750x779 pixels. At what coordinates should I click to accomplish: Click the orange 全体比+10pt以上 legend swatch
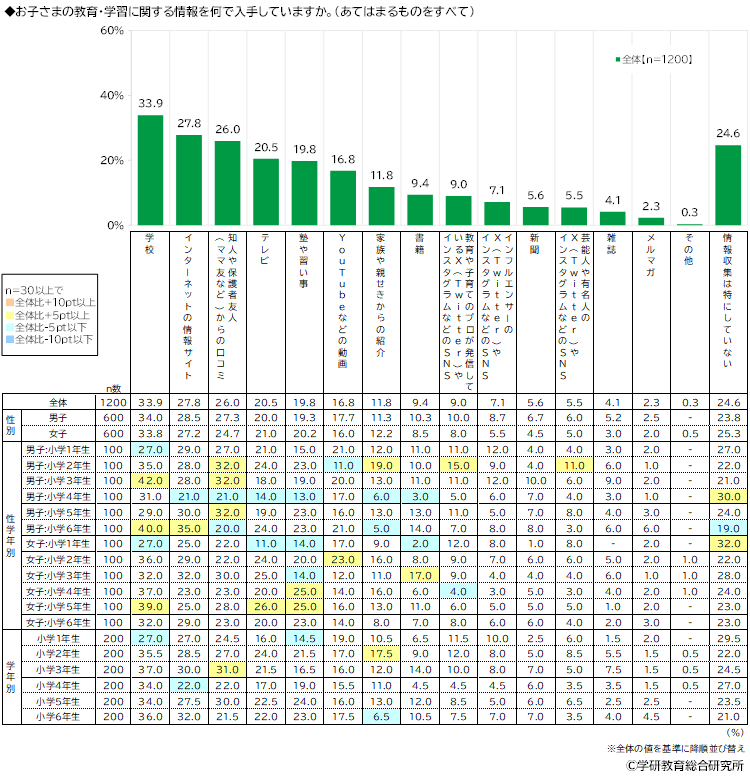point(8,301)
